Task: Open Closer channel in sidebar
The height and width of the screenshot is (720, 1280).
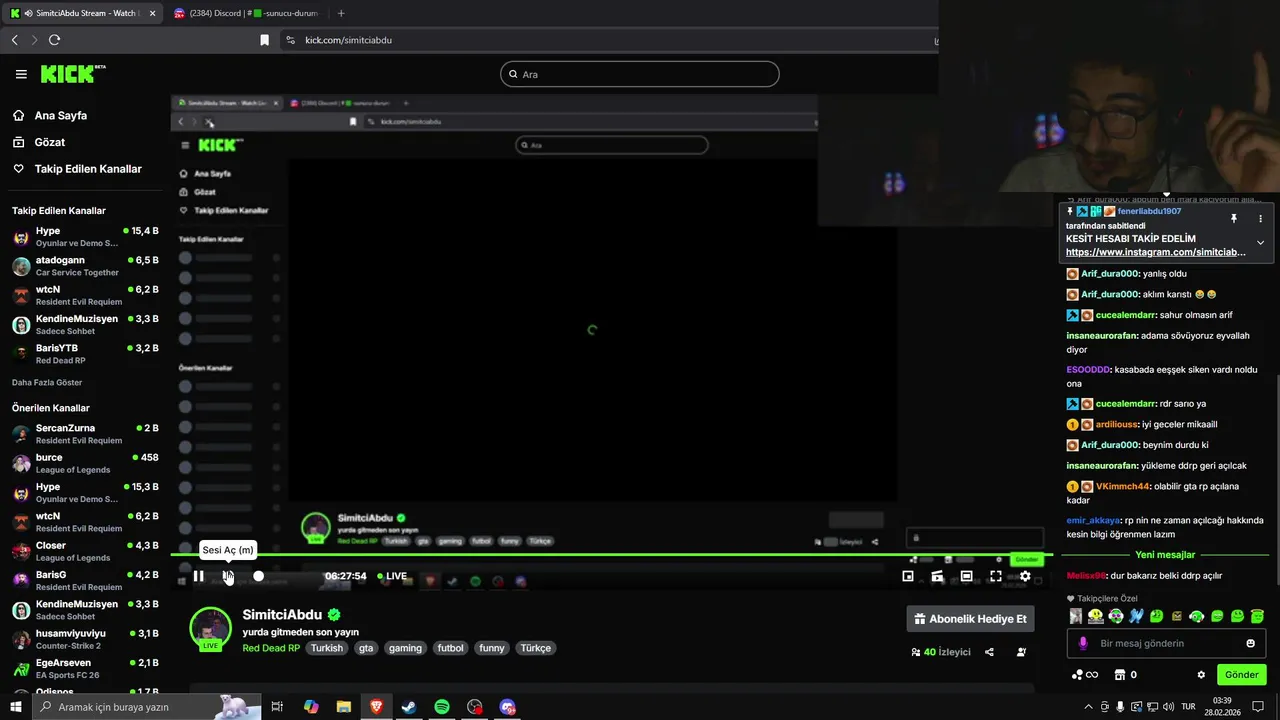Action: (x=85, y=551)
